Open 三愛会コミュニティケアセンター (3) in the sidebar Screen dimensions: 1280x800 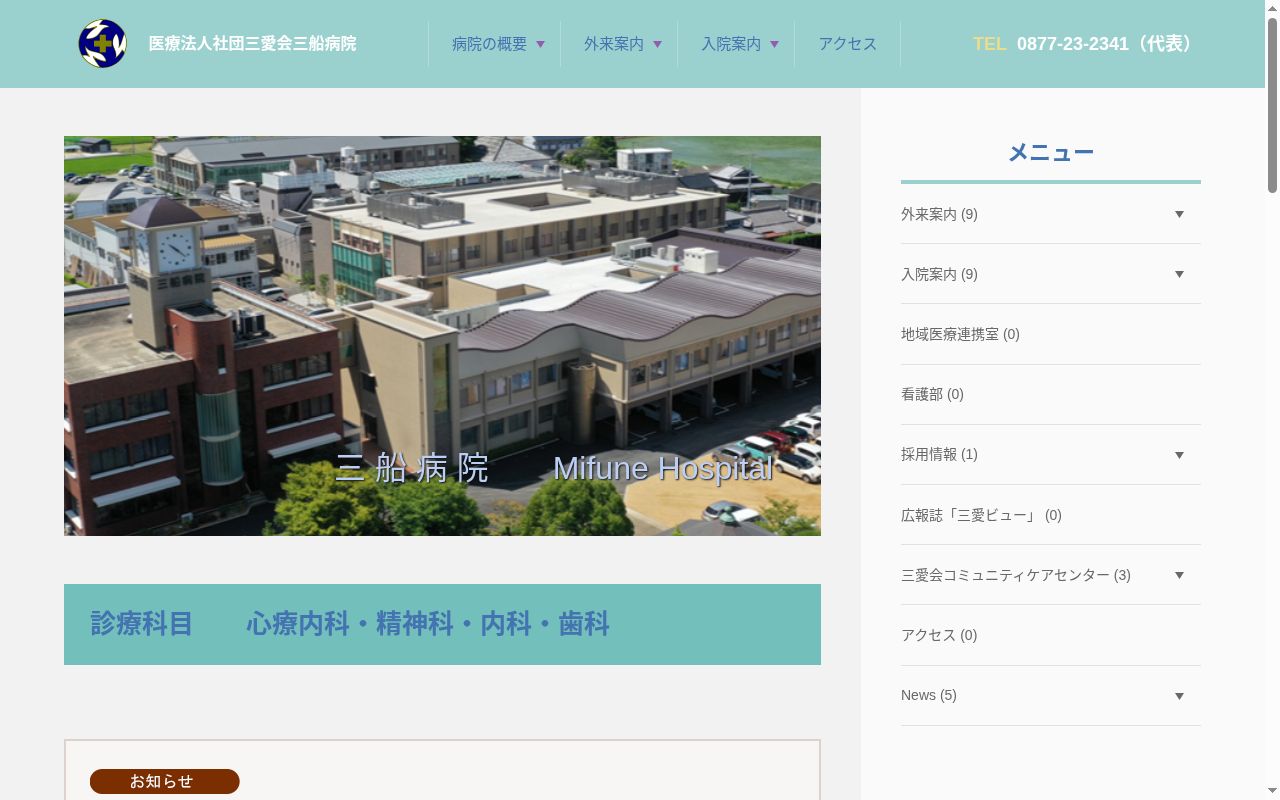(1016, 575)
